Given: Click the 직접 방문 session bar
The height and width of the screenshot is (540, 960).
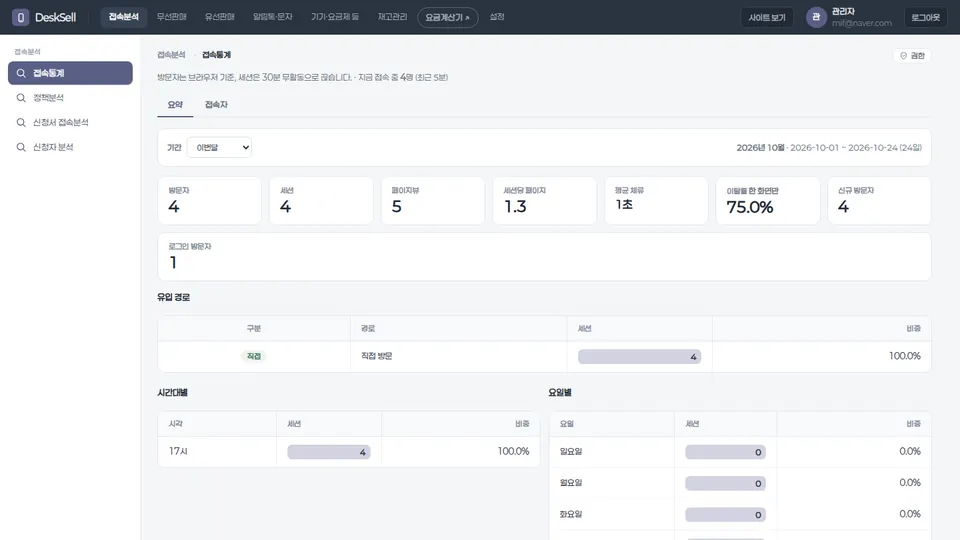Looking at the screenshot, I should 639,357.
